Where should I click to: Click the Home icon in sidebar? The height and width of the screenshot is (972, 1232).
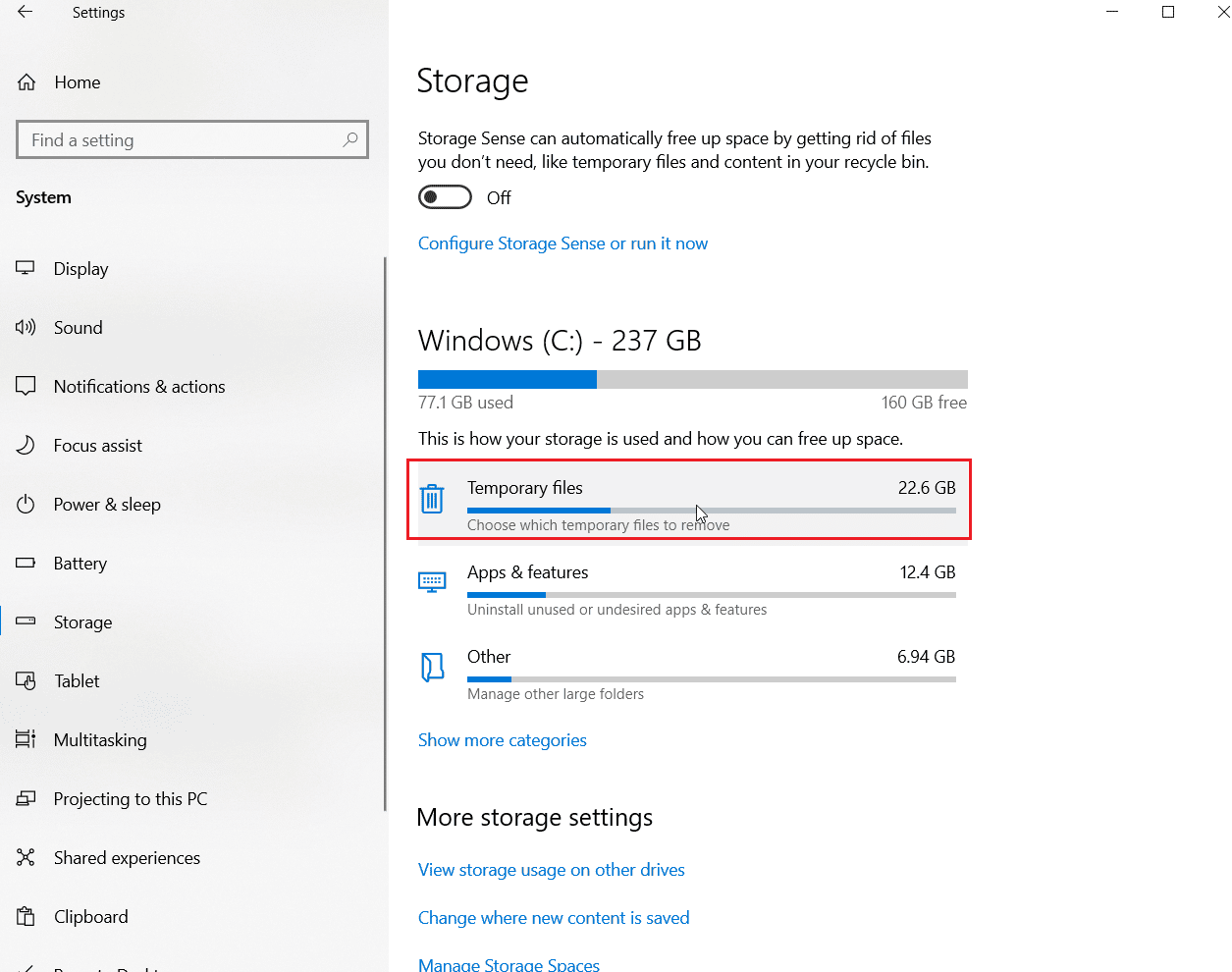click(27, 82)
